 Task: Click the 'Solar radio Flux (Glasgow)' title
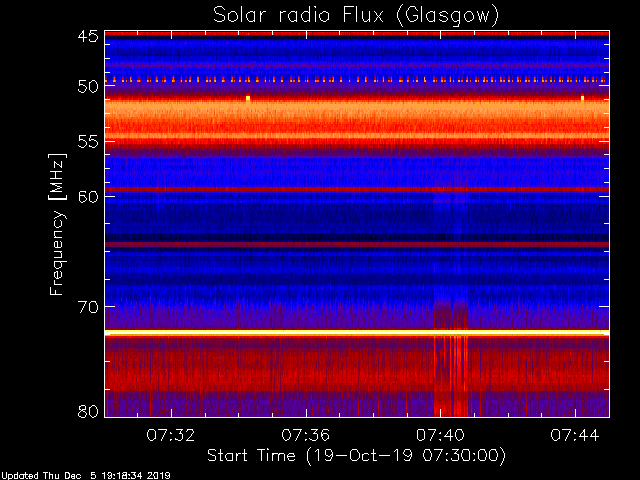[356, 16]
